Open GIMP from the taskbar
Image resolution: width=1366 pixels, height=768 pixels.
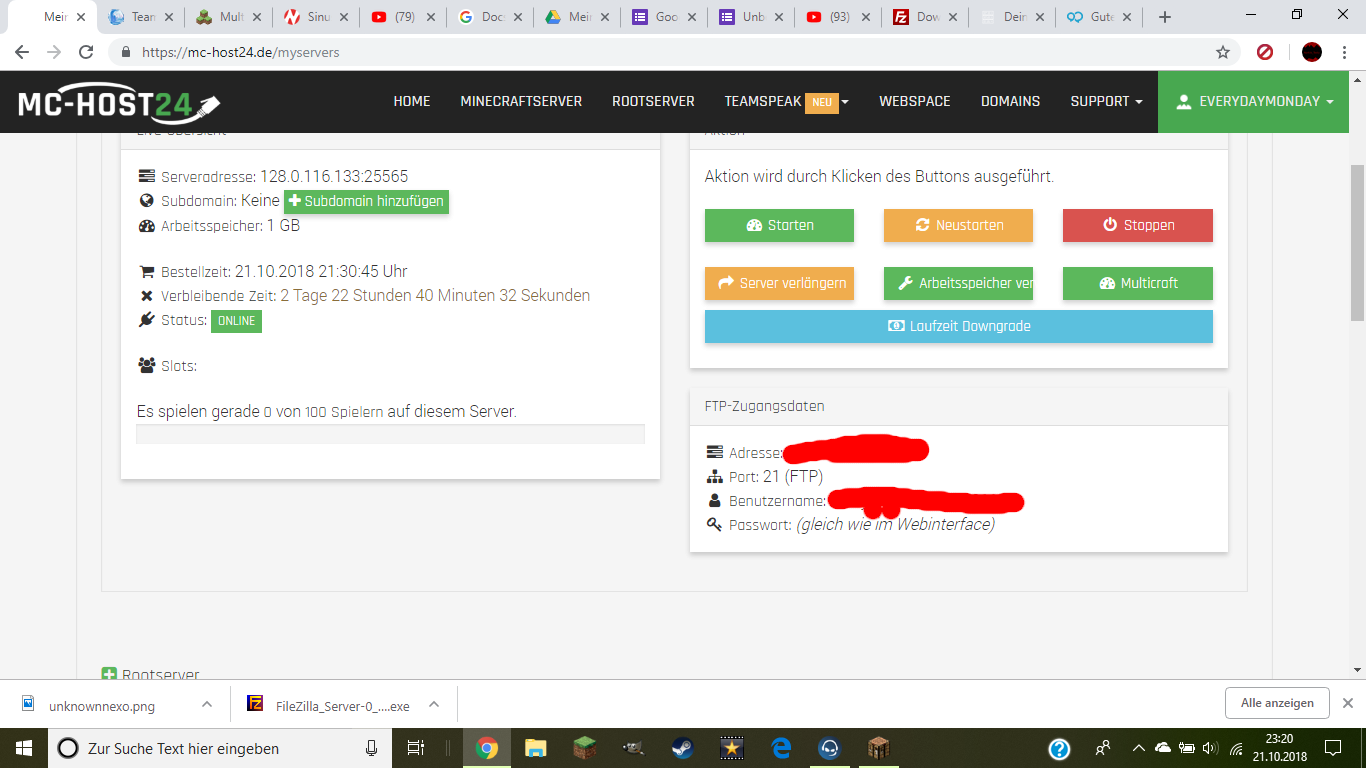click(x=634, y=748)
